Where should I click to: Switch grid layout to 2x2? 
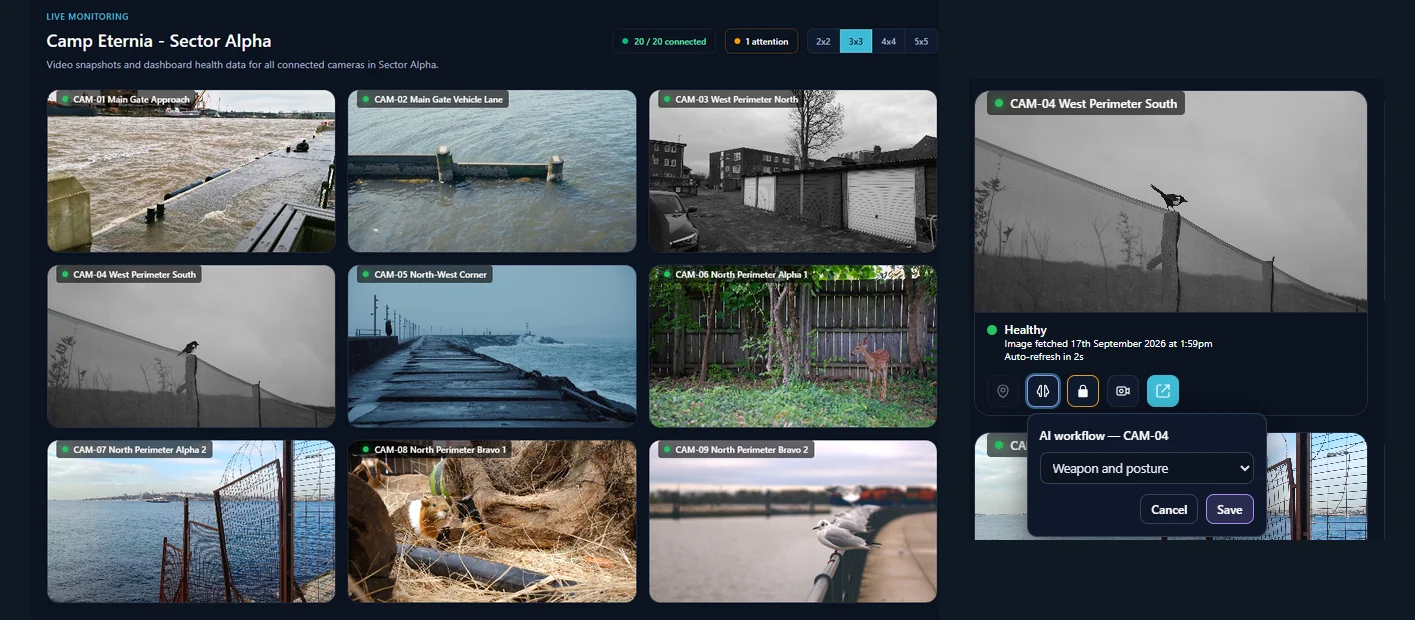(x=823, y=41)
